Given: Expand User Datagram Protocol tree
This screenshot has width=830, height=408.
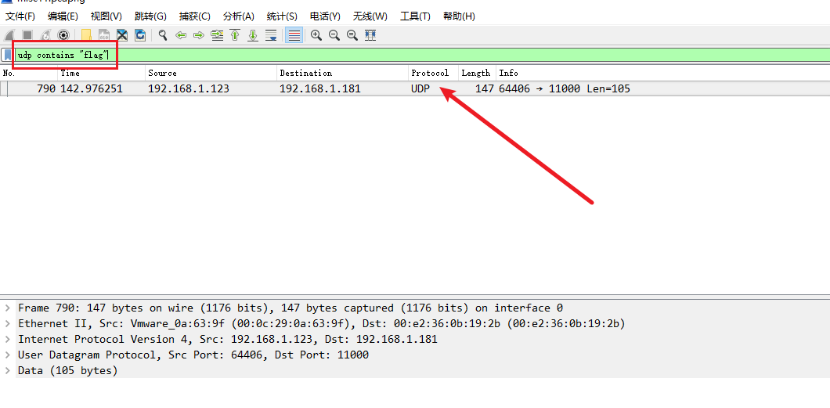Looking at the screenshot, I should [x=8, y=355].
